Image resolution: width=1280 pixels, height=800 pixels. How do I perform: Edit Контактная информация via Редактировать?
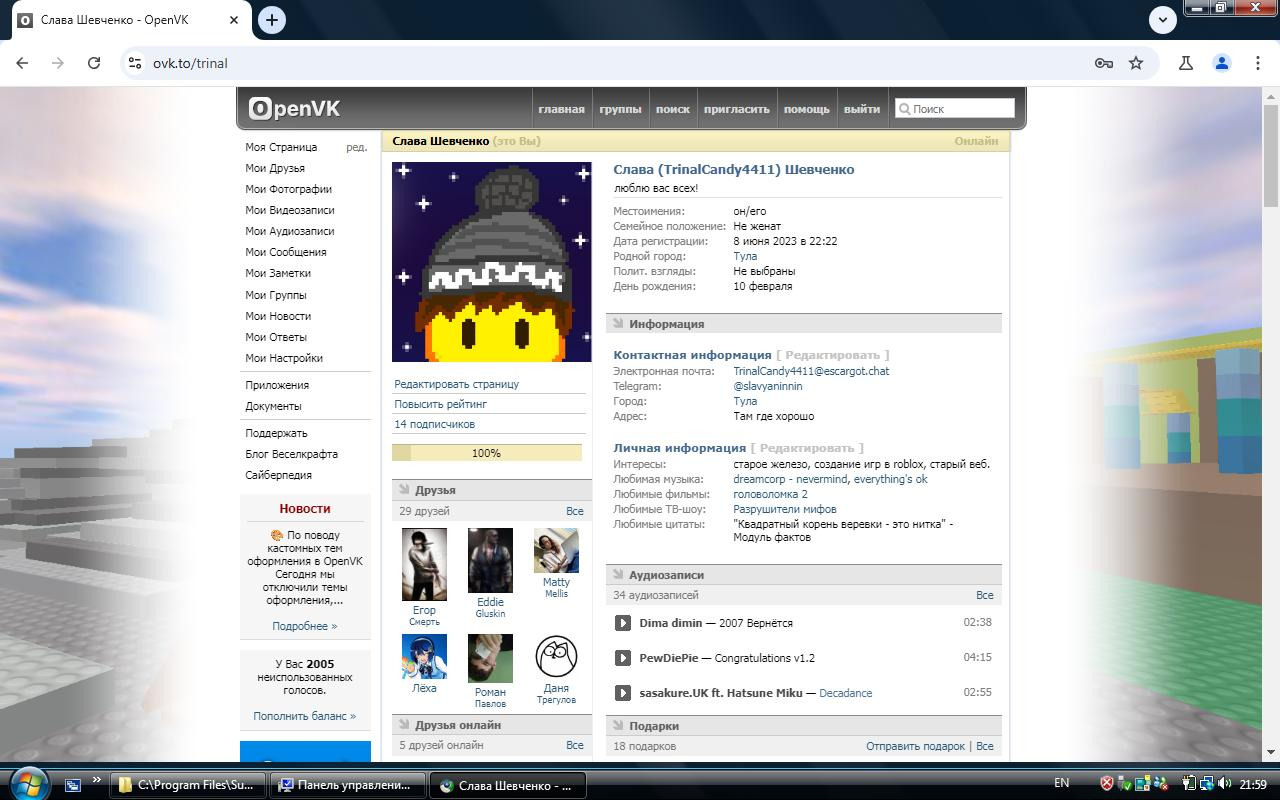click(x=833, y=355)
